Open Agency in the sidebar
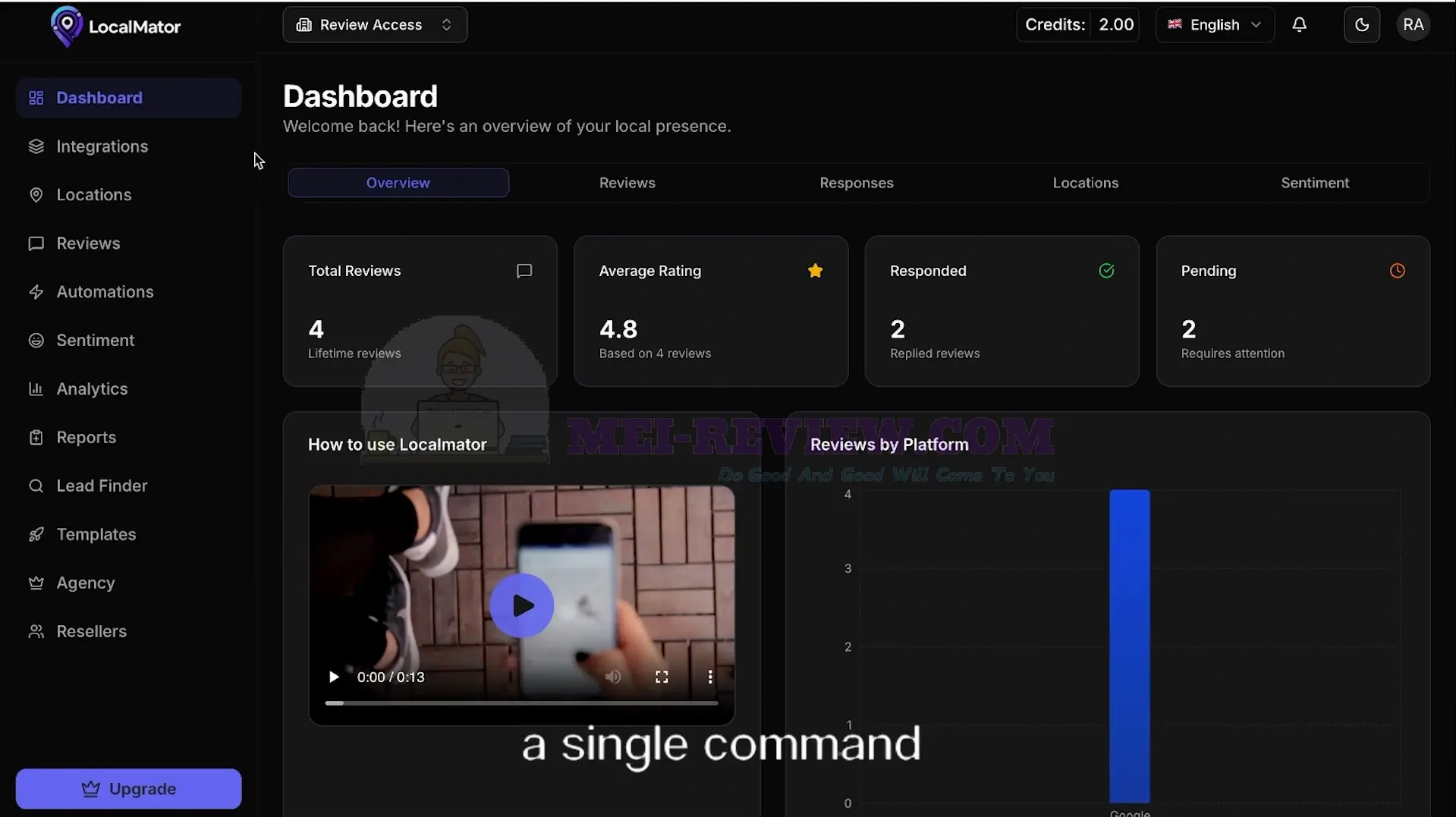1456x817 pixels. (128, 583)
